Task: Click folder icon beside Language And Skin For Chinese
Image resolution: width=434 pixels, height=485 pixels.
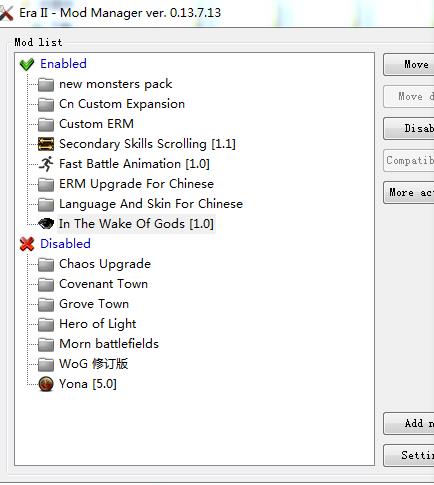Action: [46, 204]
